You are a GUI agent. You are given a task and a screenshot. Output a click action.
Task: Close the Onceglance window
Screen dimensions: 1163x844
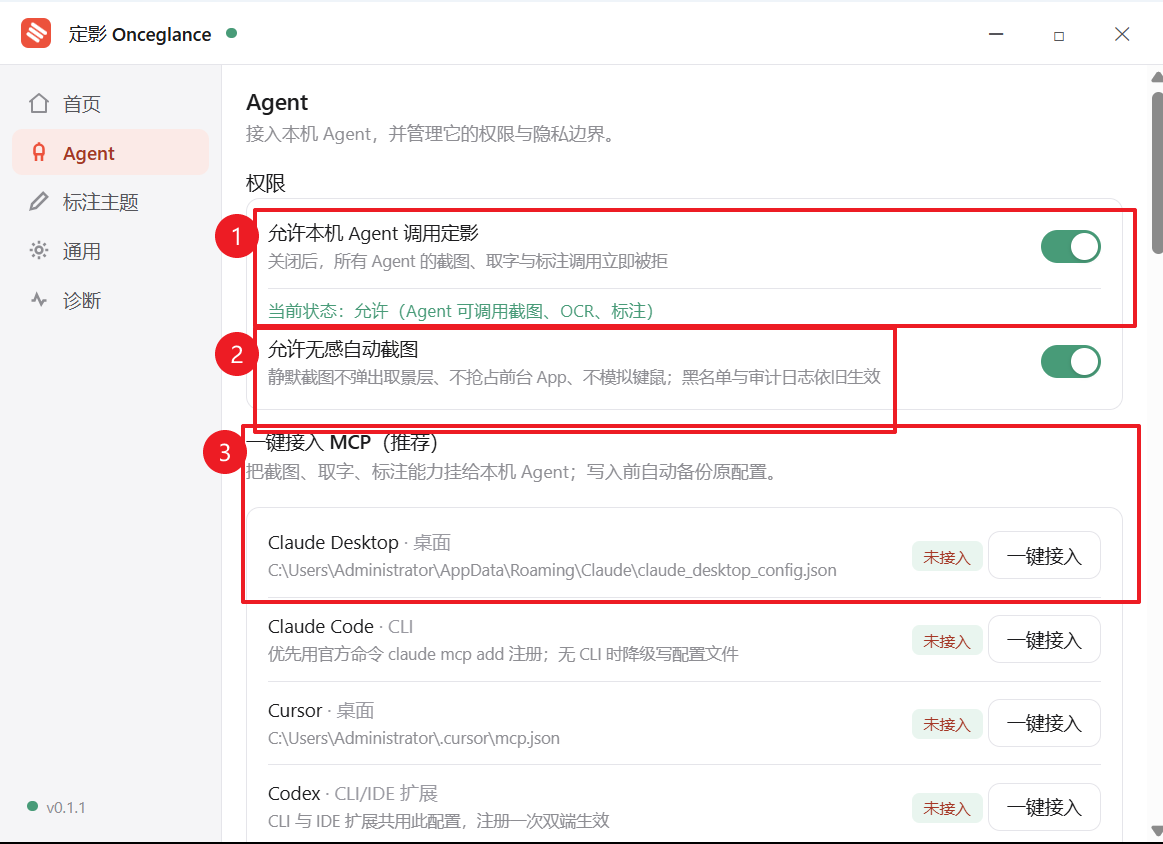(1121, 34)
